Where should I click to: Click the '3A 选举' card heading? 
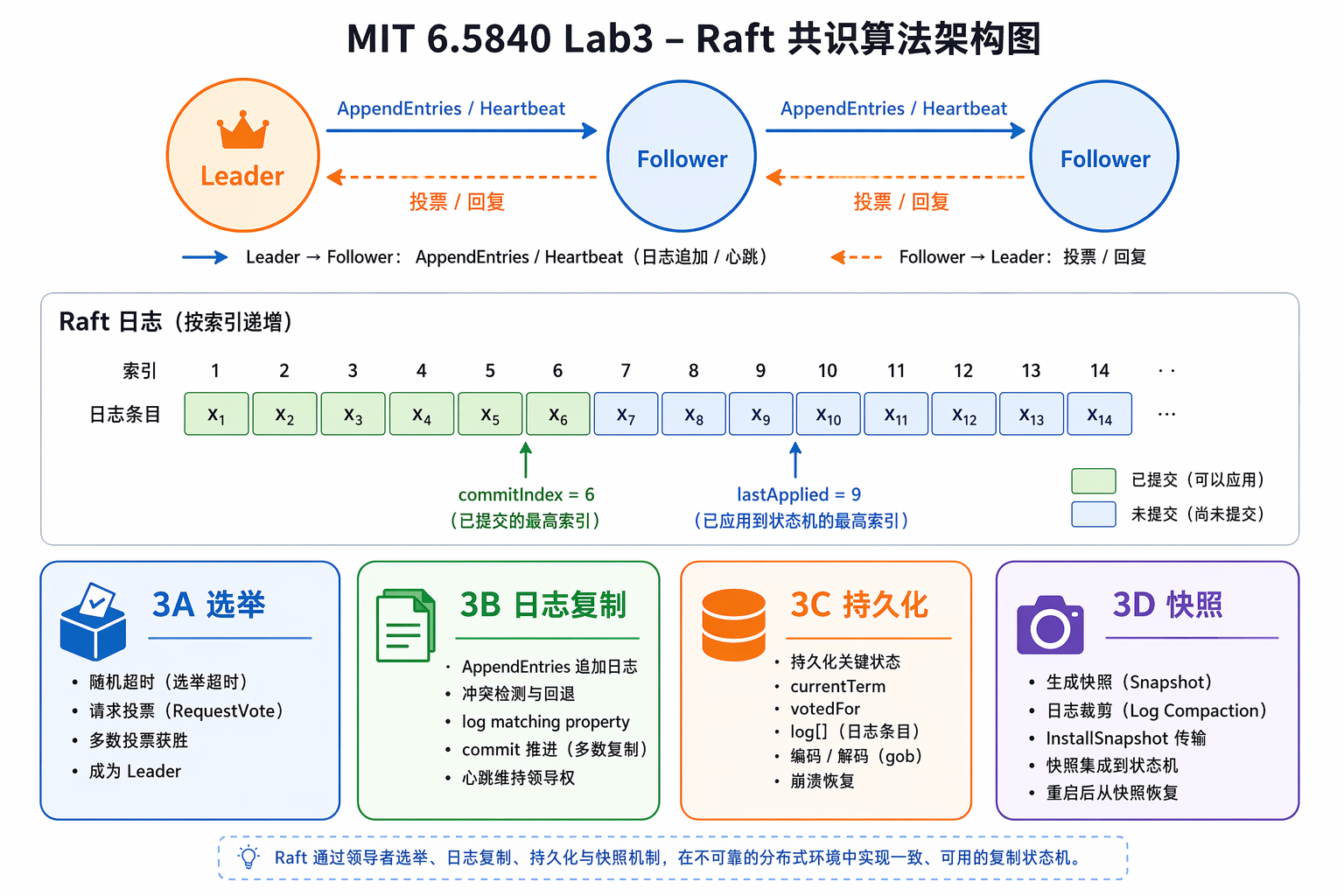point(208,605)
